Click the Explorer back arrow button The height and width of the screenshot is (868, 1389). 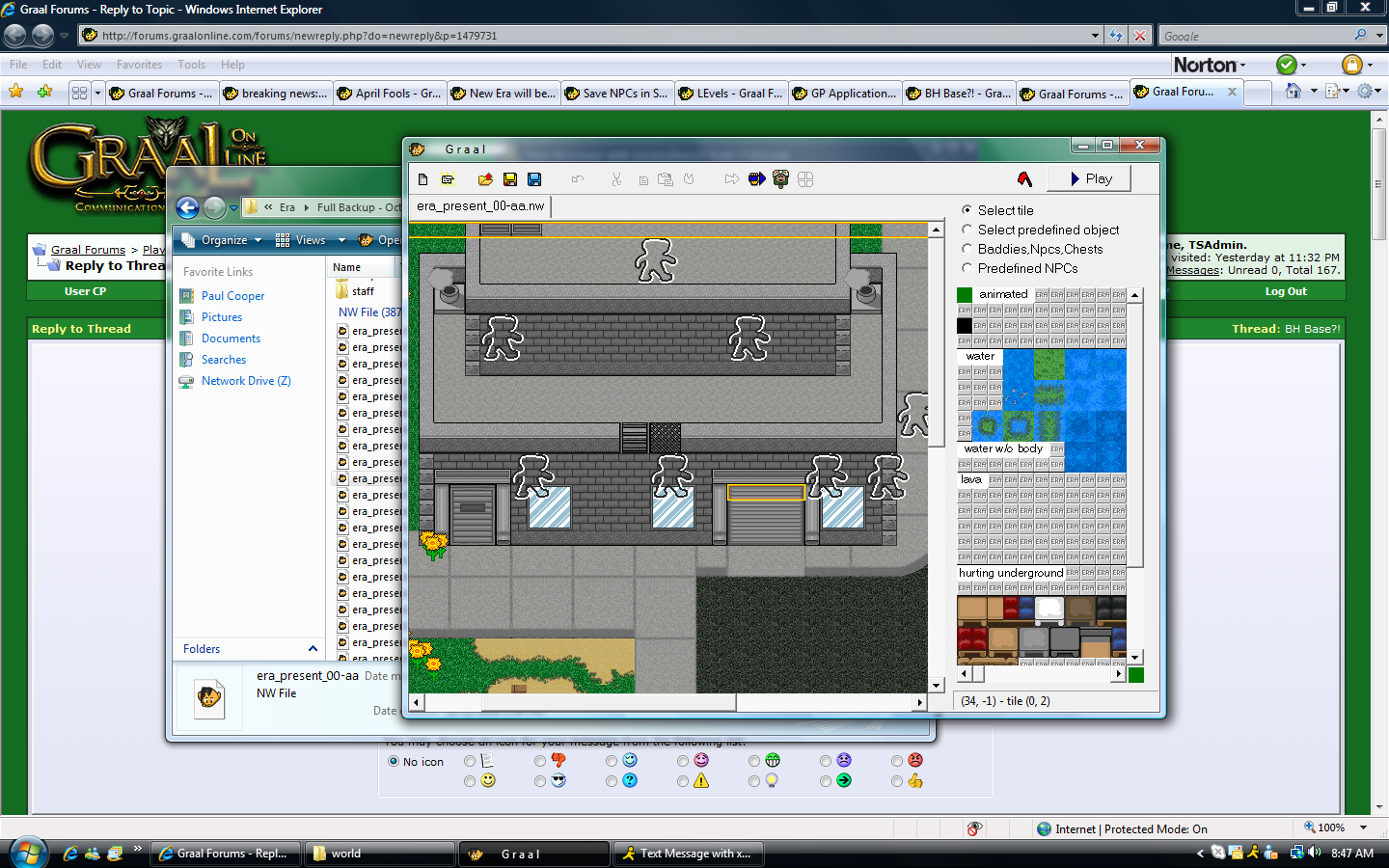(188, 207)
